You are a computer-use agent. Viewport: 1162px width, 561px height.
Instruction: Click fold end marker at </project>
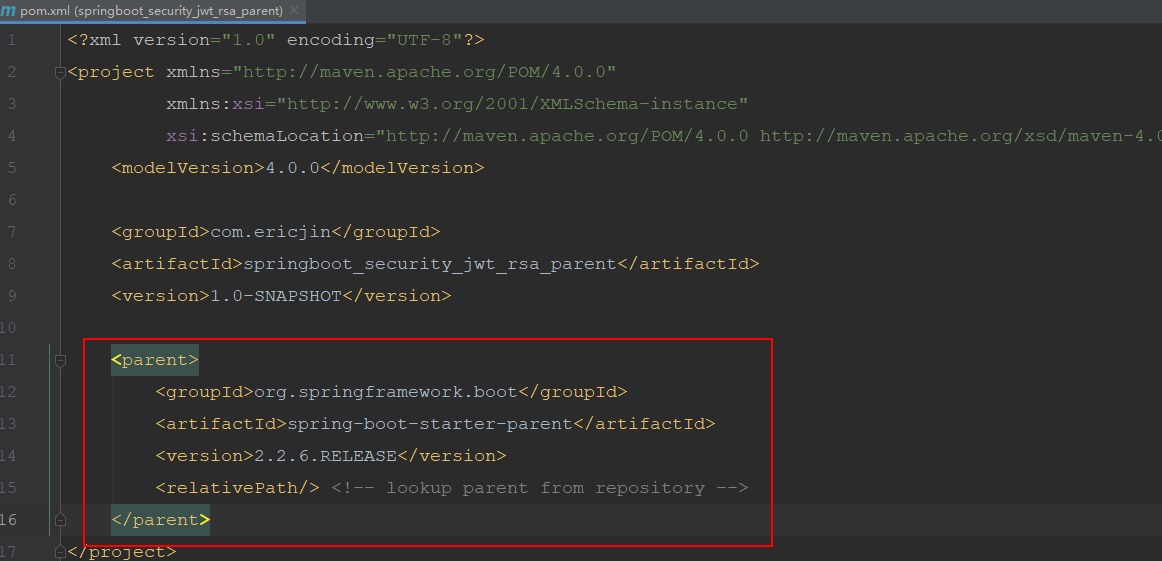tap(60, 552)
